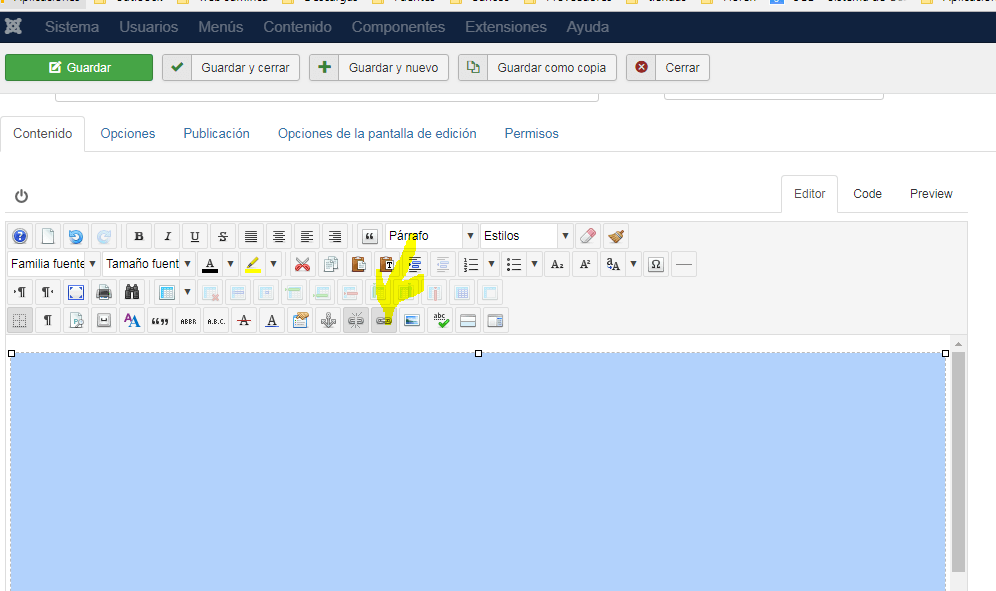Viewport: 996px width, 591px height.
Task: Click the paste clipboard icon
Action: click(359, 264)
